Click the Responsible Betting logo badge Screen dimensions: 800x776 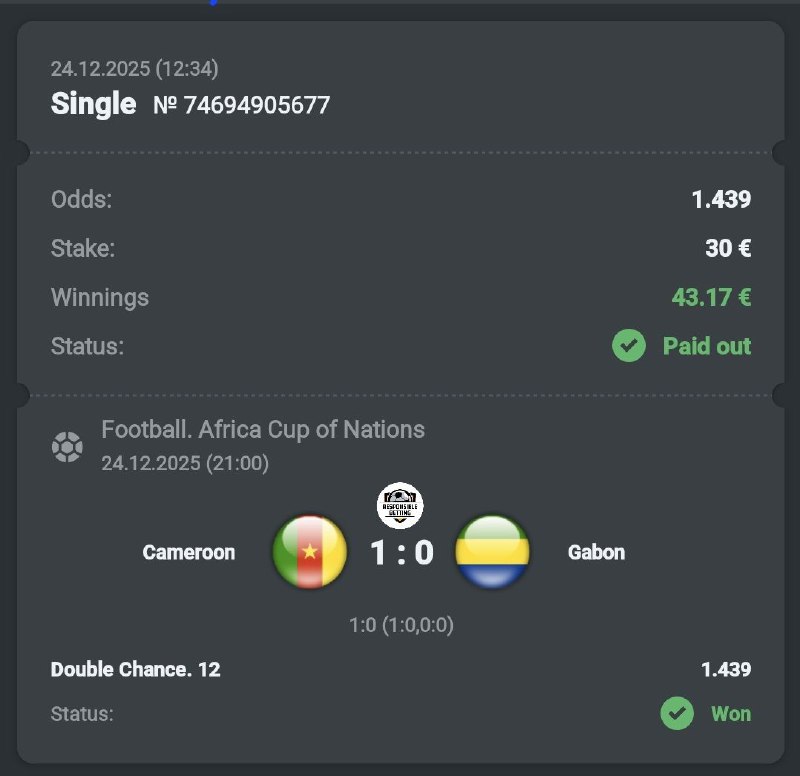[x=400, y=505]
